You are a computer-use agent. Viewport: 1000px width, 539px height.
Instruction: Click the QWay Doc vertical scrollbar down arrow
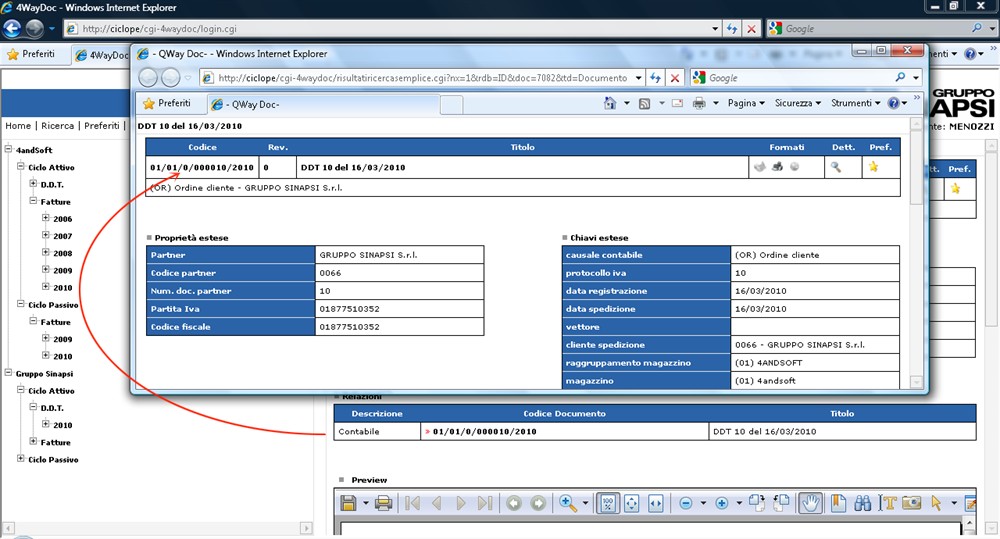click(916, 382)
